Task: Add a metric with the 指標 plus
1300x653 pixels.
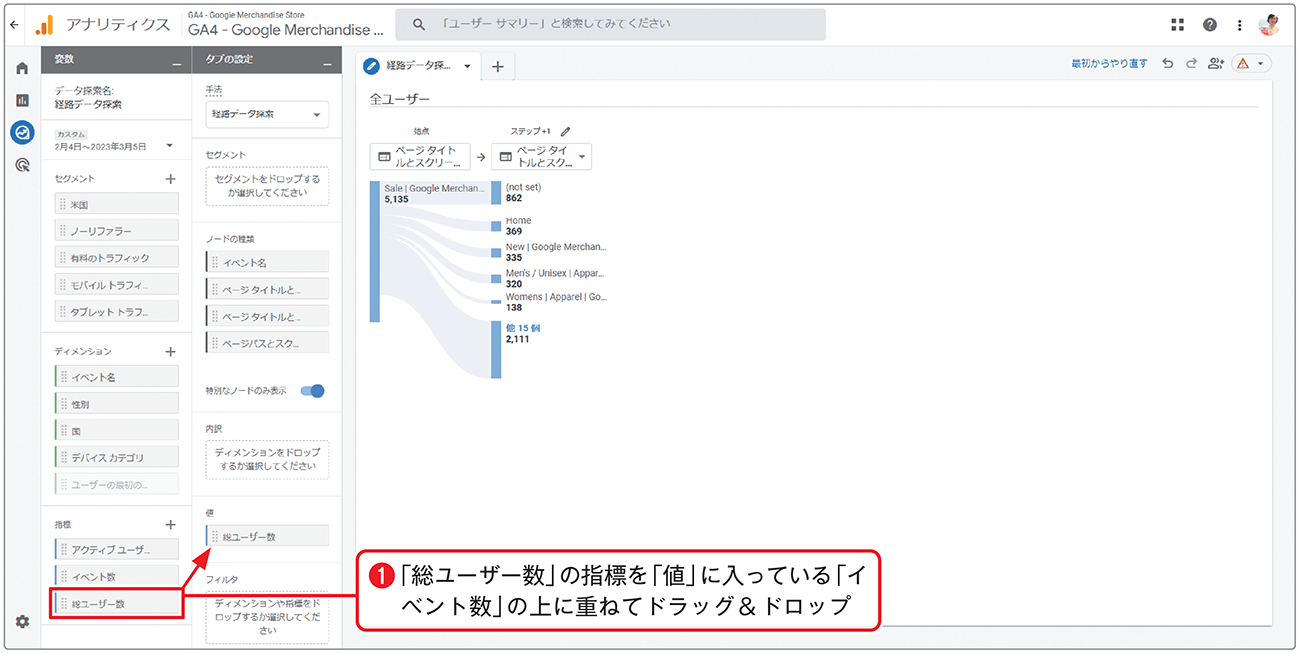Action: point(170,525)
